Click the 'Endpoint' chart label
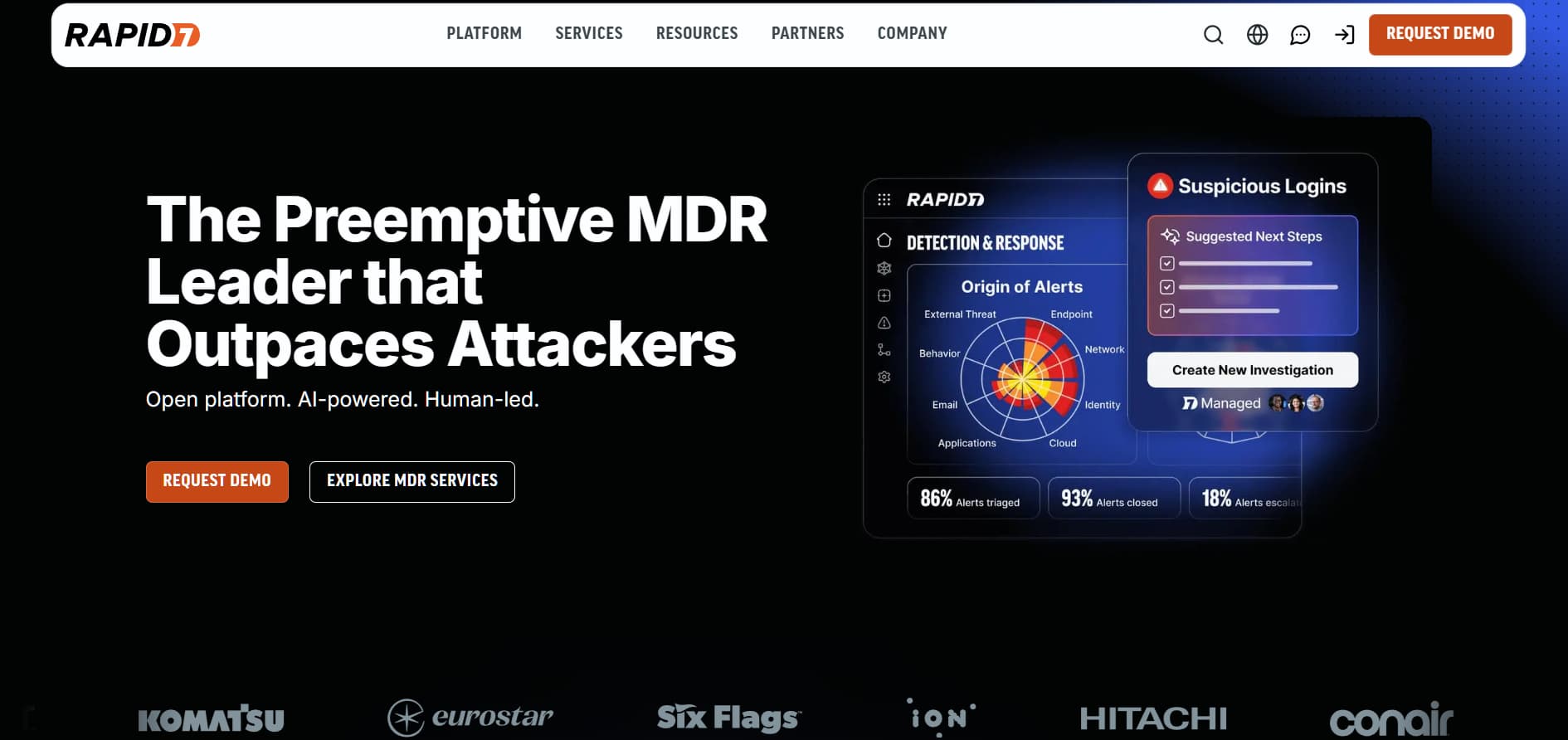Viewport: 1568px width, 740px height. click(1071, 314)
